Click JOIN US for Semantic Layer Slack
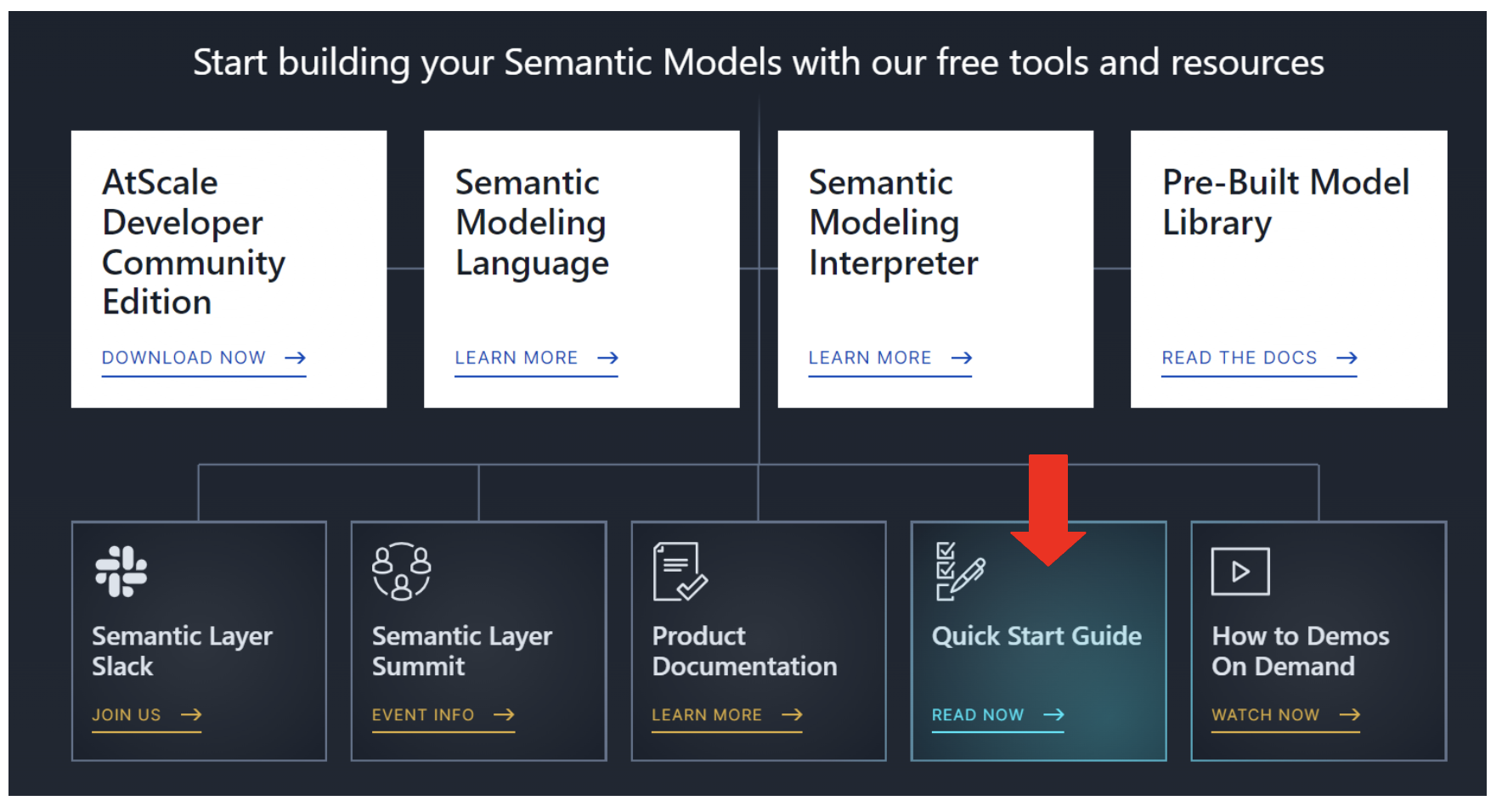The height and width of the screenshot is (812, 1502). (126, 714)
